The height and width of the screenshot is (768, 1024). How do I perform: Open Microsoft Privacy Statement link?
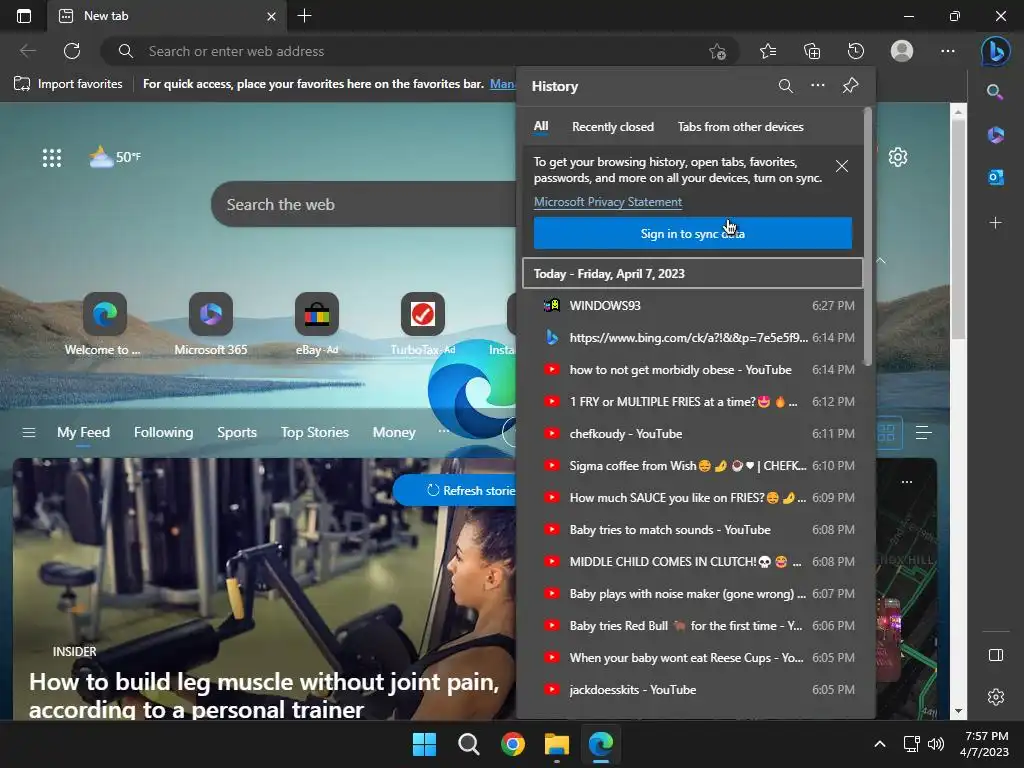608,202
